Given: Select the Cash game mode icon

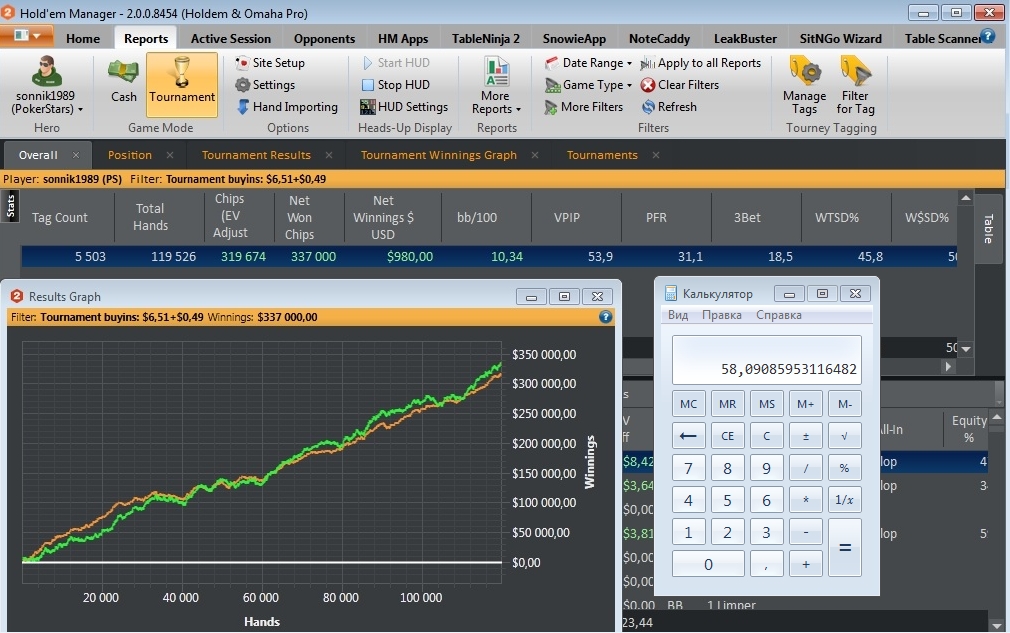Looking at the screenshot, I should [x=124, y=82].
